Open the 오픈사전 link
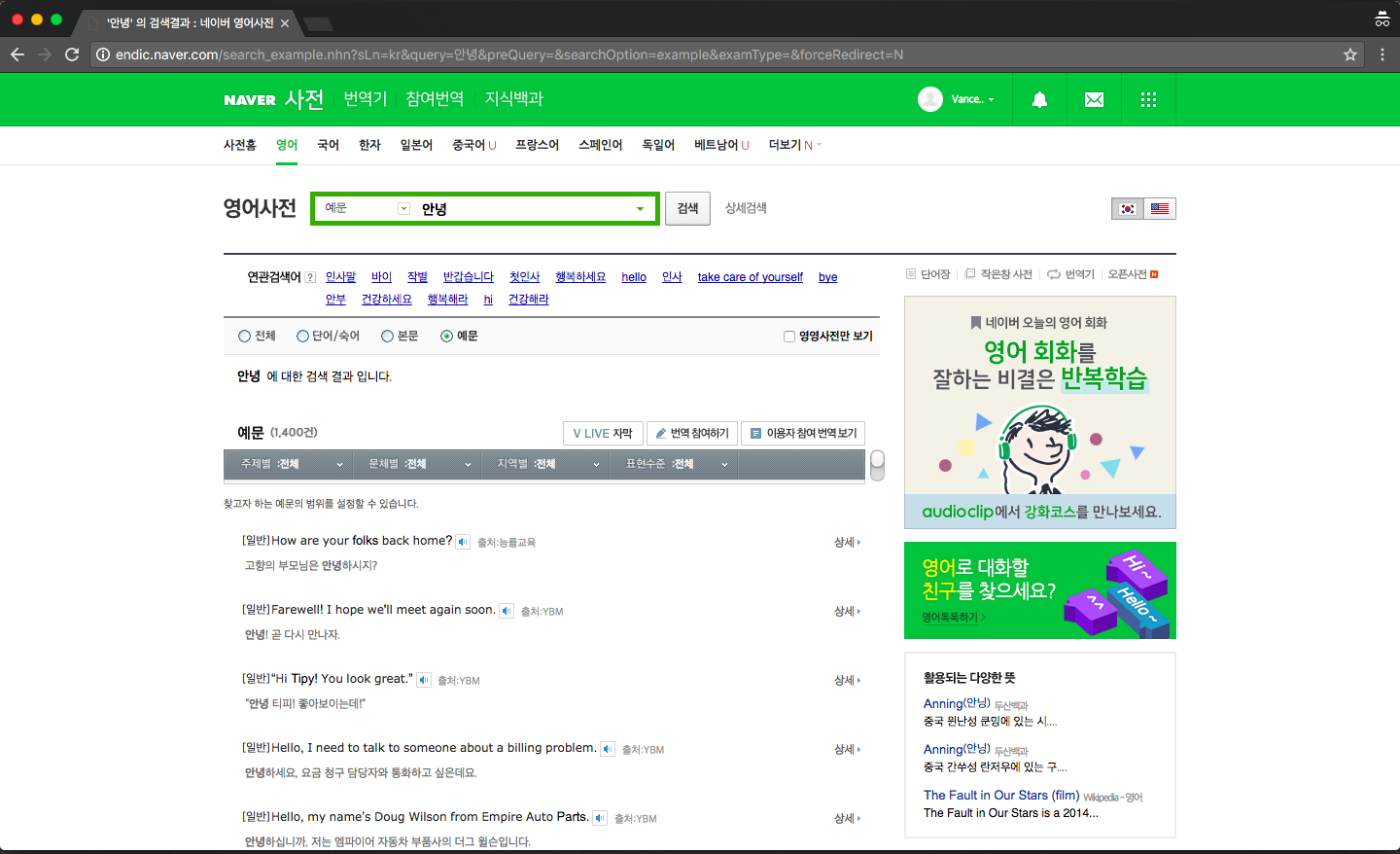 1133,274
